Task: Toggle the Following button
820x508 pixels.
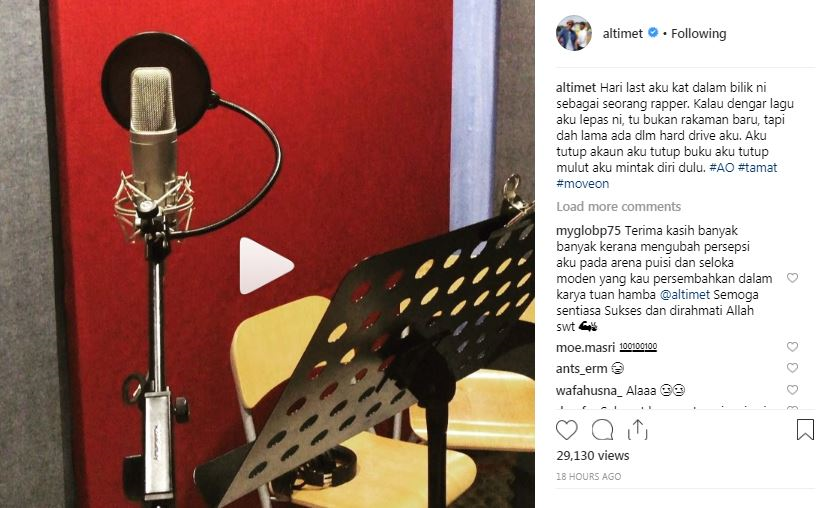Action: (x=699, y=33)
